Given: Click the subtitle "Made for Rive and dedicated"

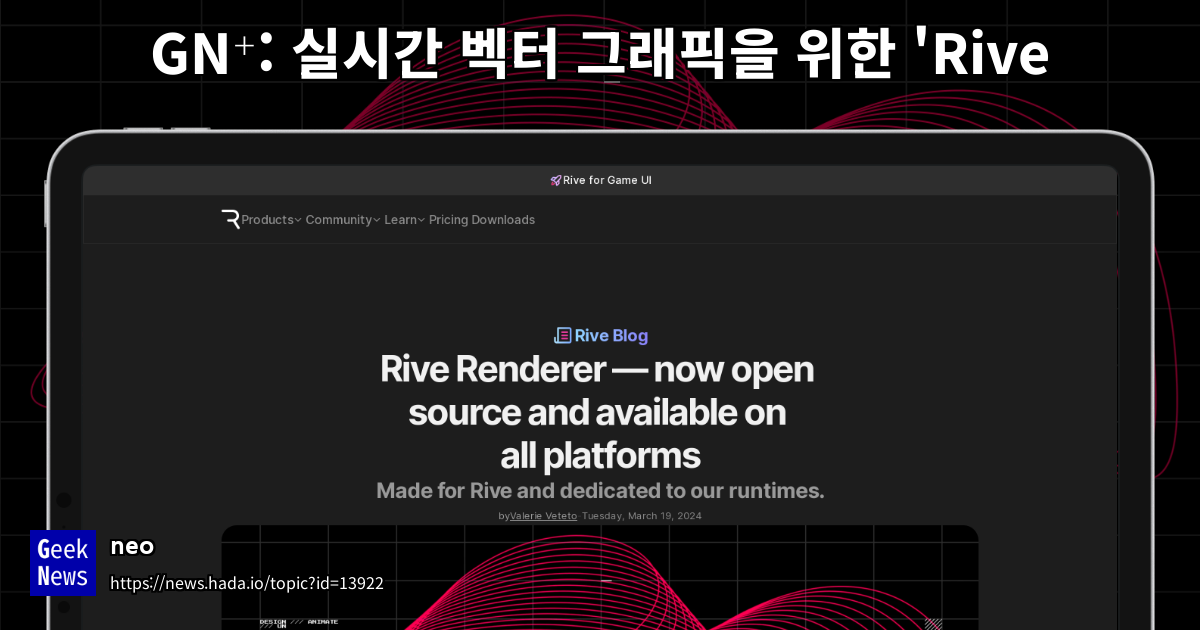Looking at the screenshot, I should [x=600, y=490].
